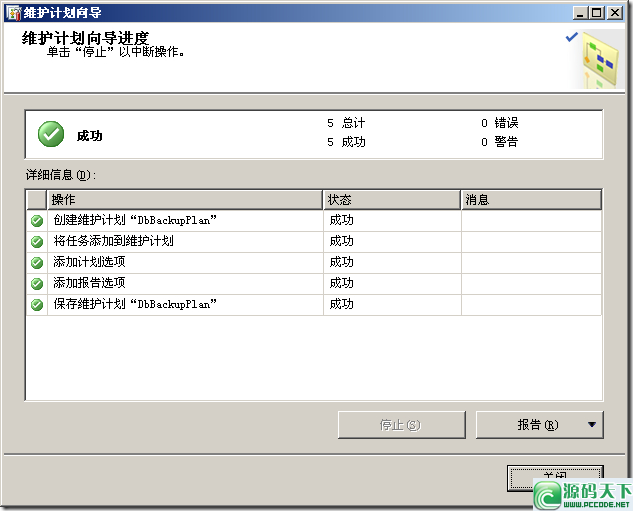Viewport: 633px width, 511px height.
Task: Click the maintenance plan graphic in the header
Action: tap(600, 59)
